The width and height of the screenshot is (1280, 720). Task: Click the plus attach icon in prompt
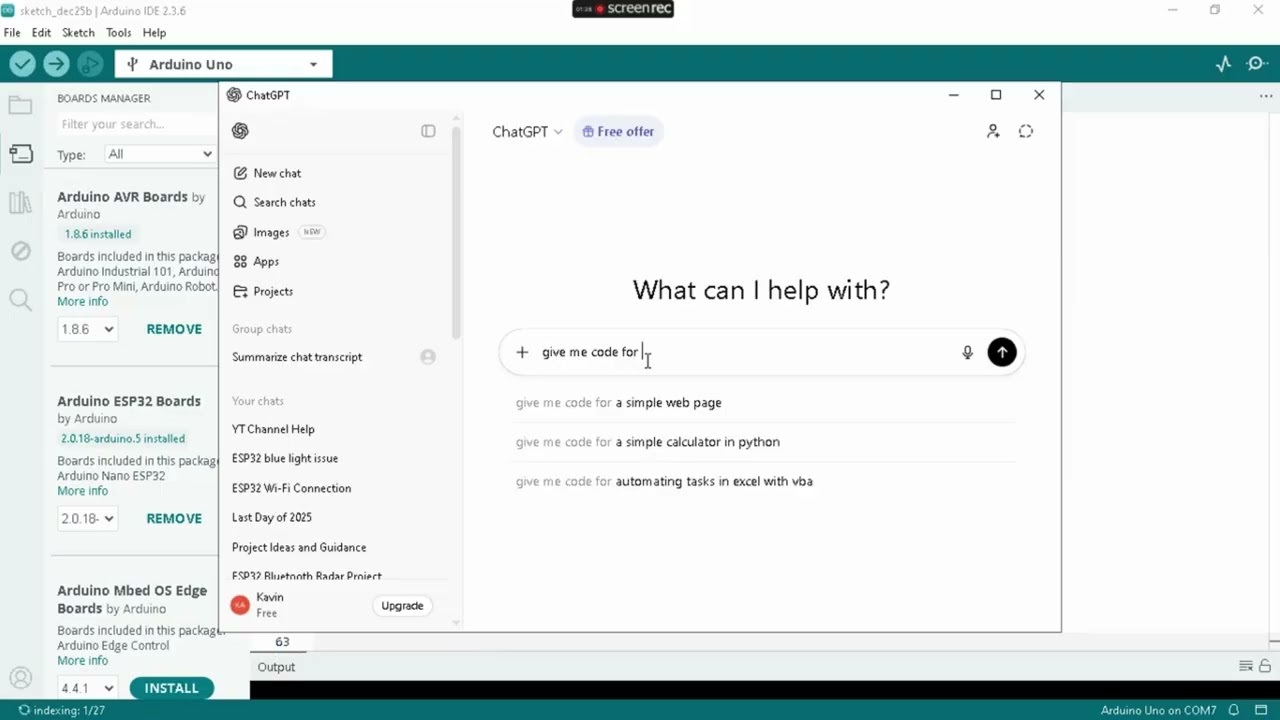(522, 352)
